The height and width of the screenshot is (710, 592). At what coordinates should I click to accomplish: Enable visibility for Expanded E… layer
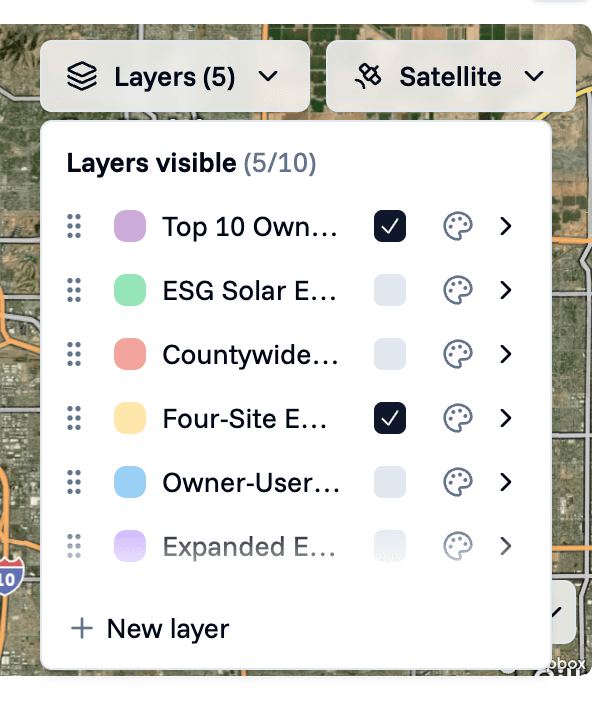(x=390, y=546)
